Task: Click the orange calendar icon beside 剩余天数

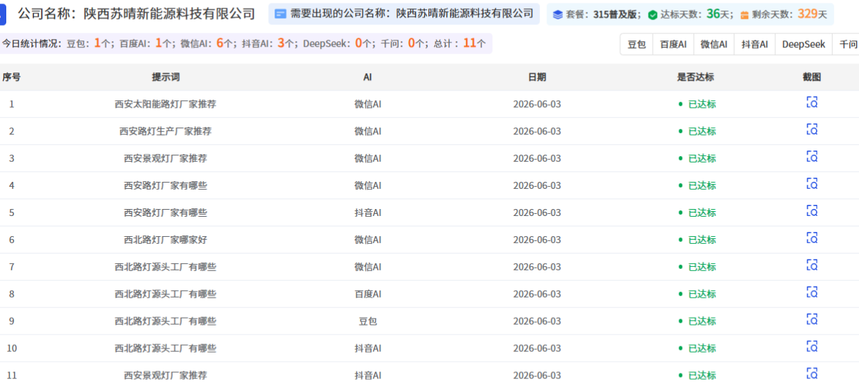Action: pyautogui.click(x=745, y=15)
